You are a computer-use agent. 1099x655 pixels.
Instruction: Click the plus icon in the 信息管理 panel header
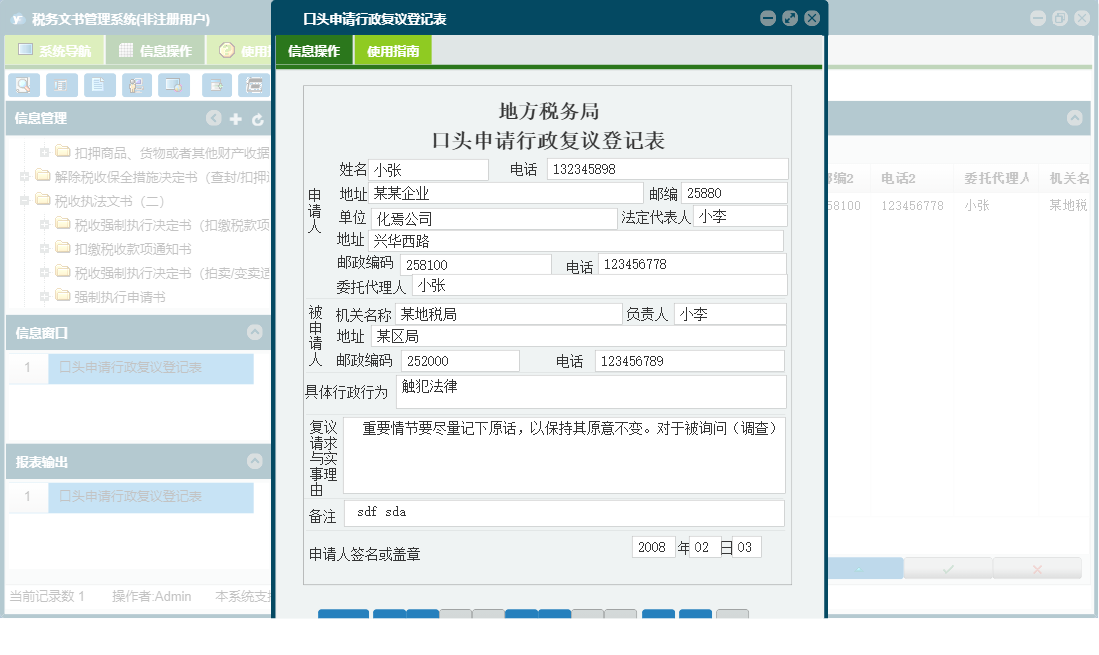coord(233,118)
